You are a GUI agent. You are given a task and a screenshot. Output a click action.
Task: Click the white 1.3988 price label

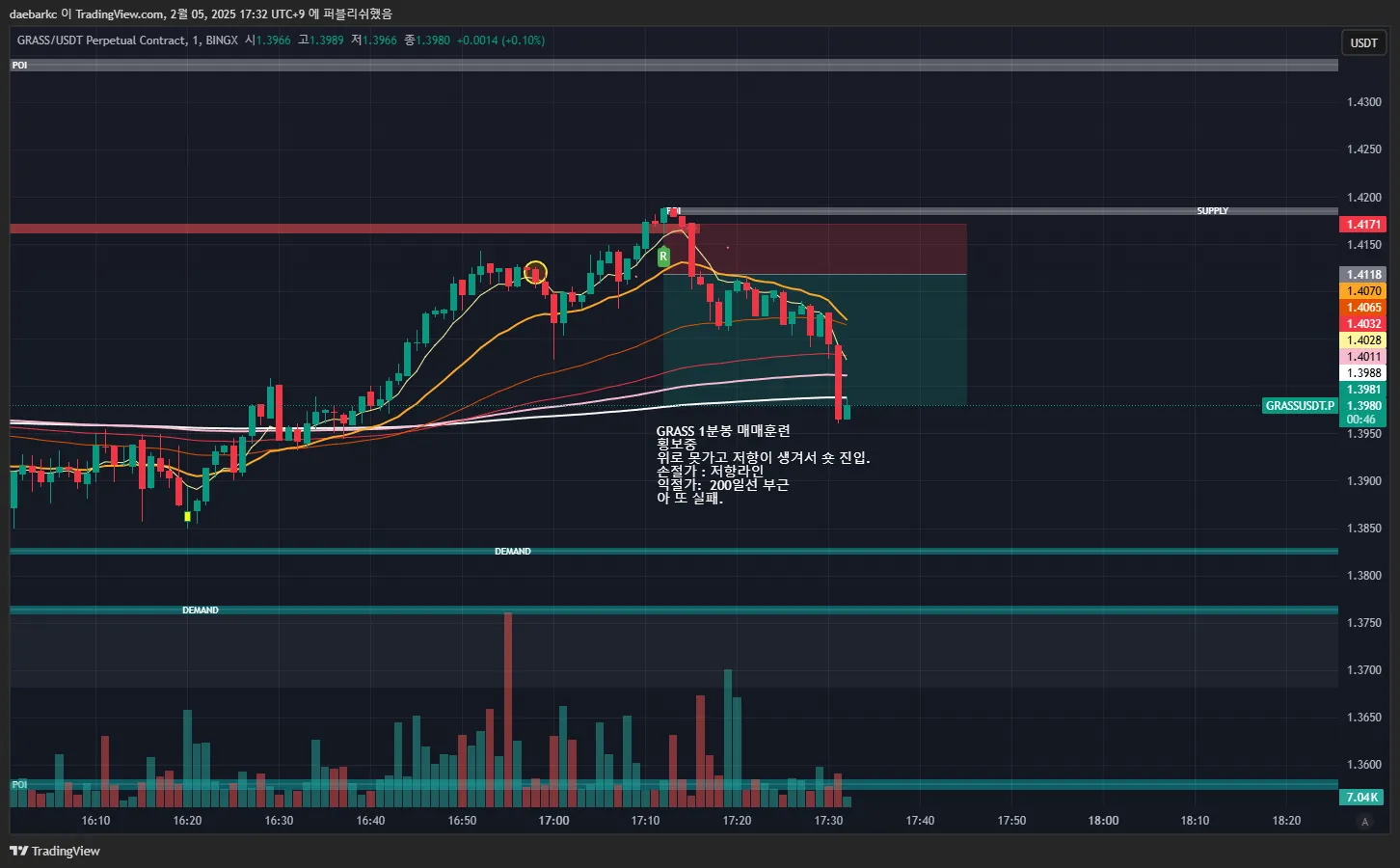point(1363,373)
